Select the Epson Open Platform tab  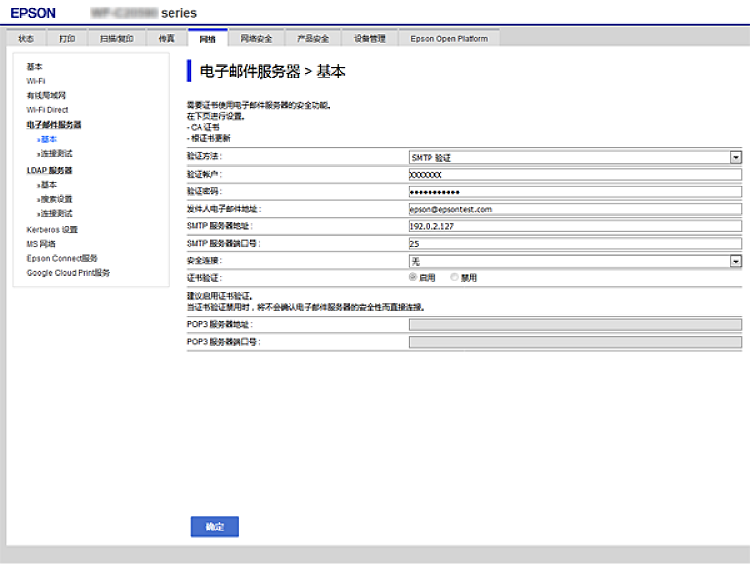tap(449, 39)
